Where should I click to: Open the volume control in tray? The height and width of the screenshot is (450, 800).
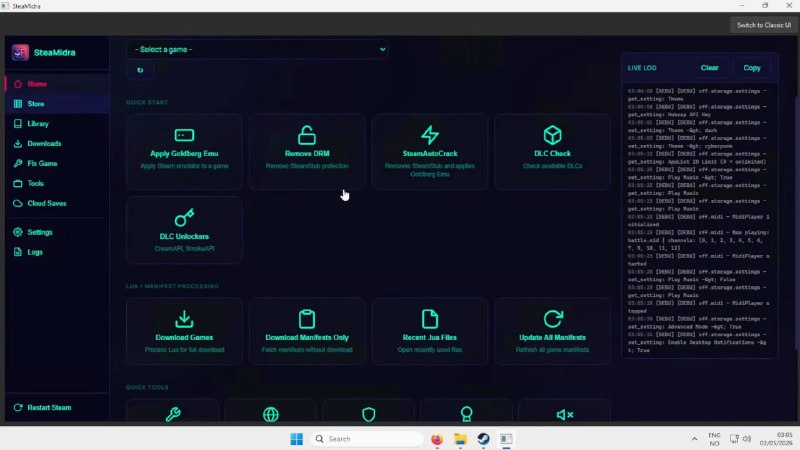tap(747, 439)
